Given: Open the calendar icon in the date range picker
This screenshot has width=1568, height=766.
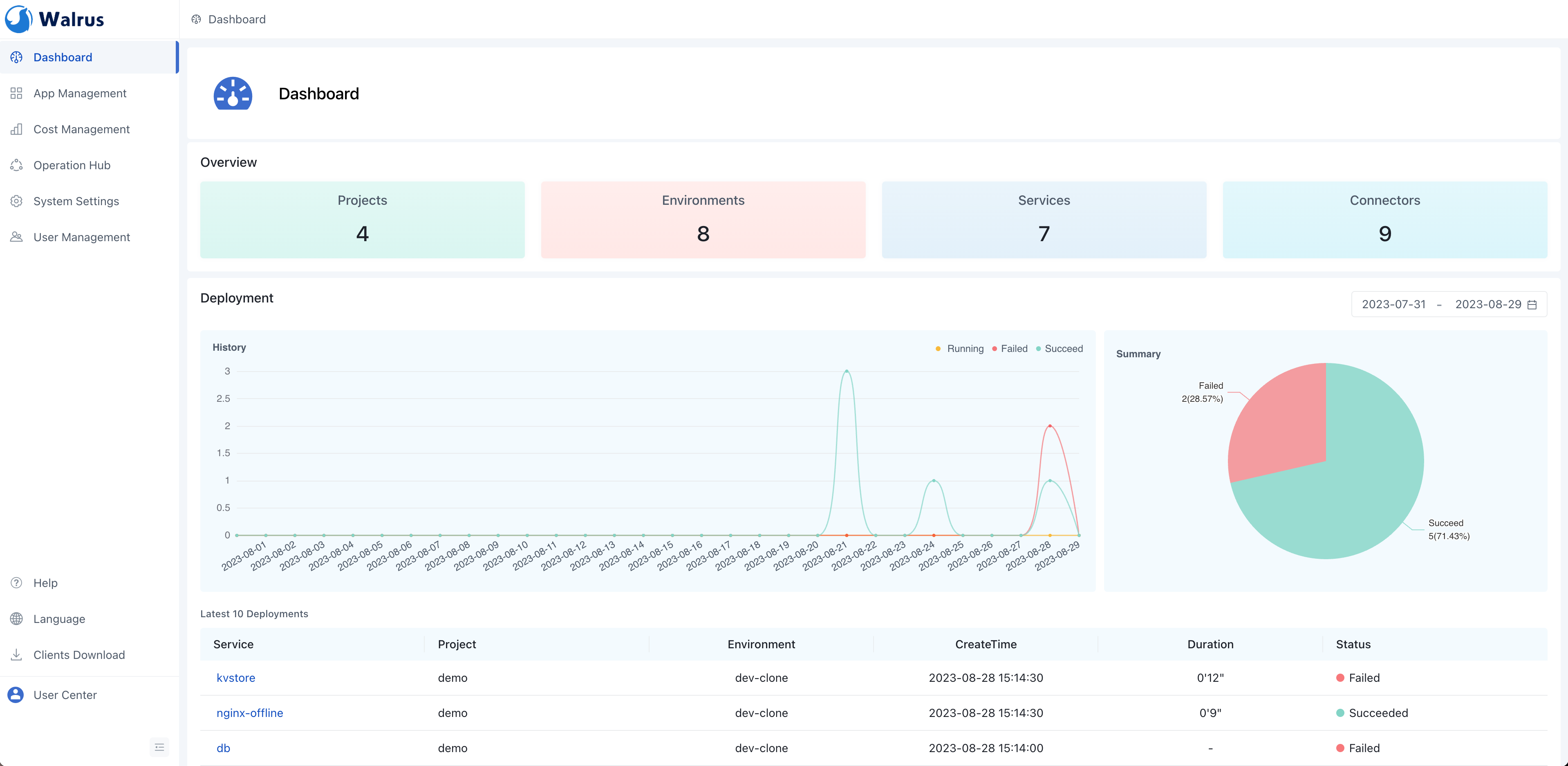Looking at the screenshot, I should click(x=1532, y=305).
